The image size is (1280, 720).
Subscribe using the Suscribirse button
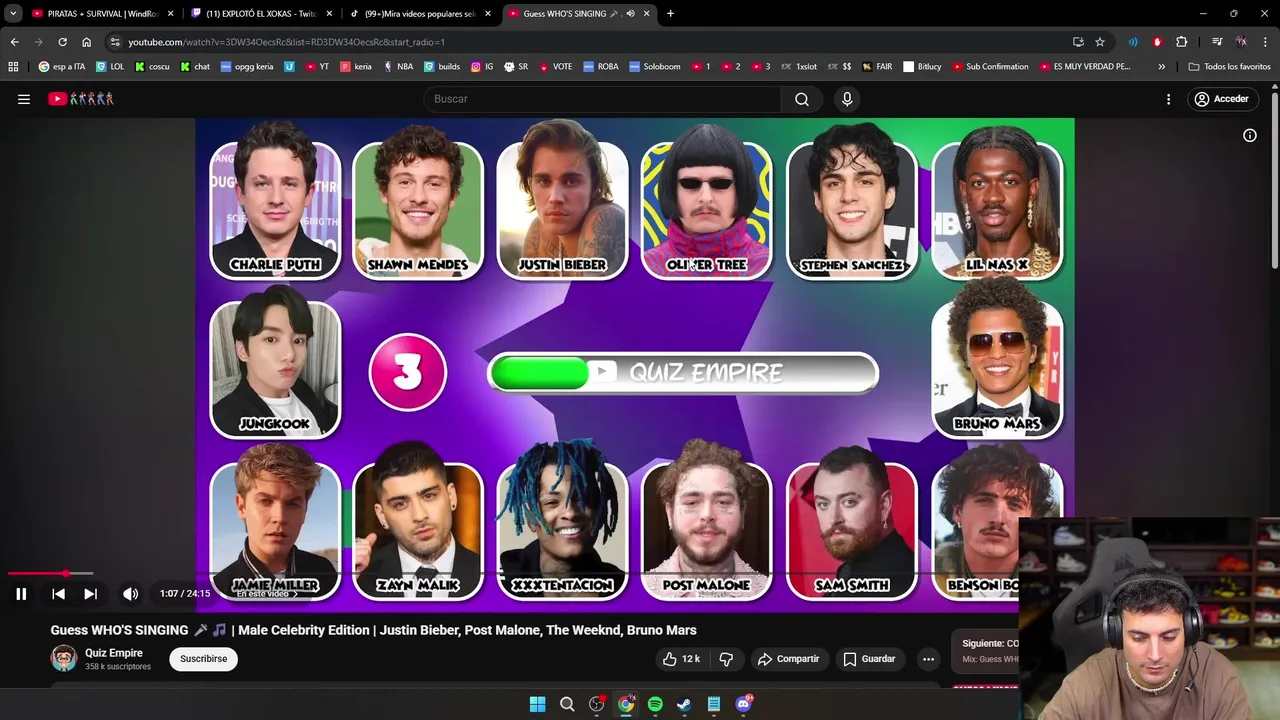click(204, 659)
